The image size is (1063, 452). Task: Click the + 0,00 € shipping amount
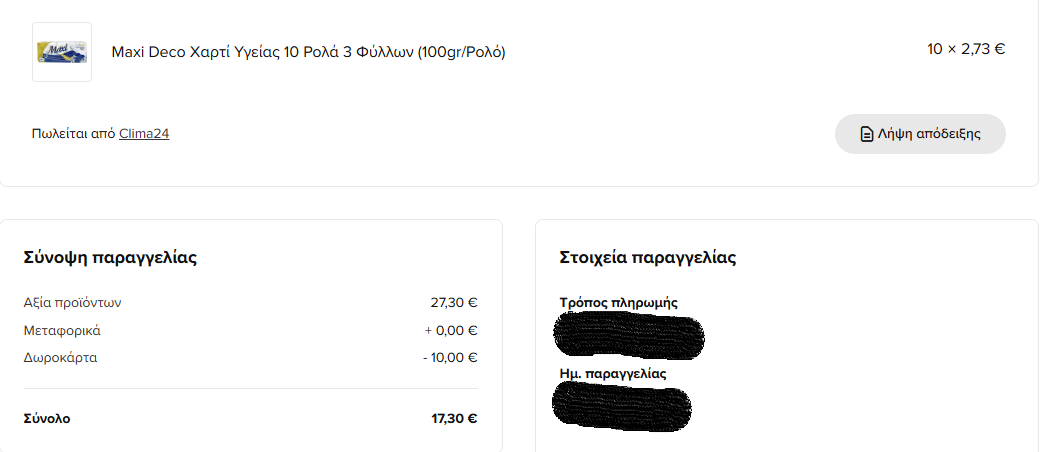(x=451, y=331)
